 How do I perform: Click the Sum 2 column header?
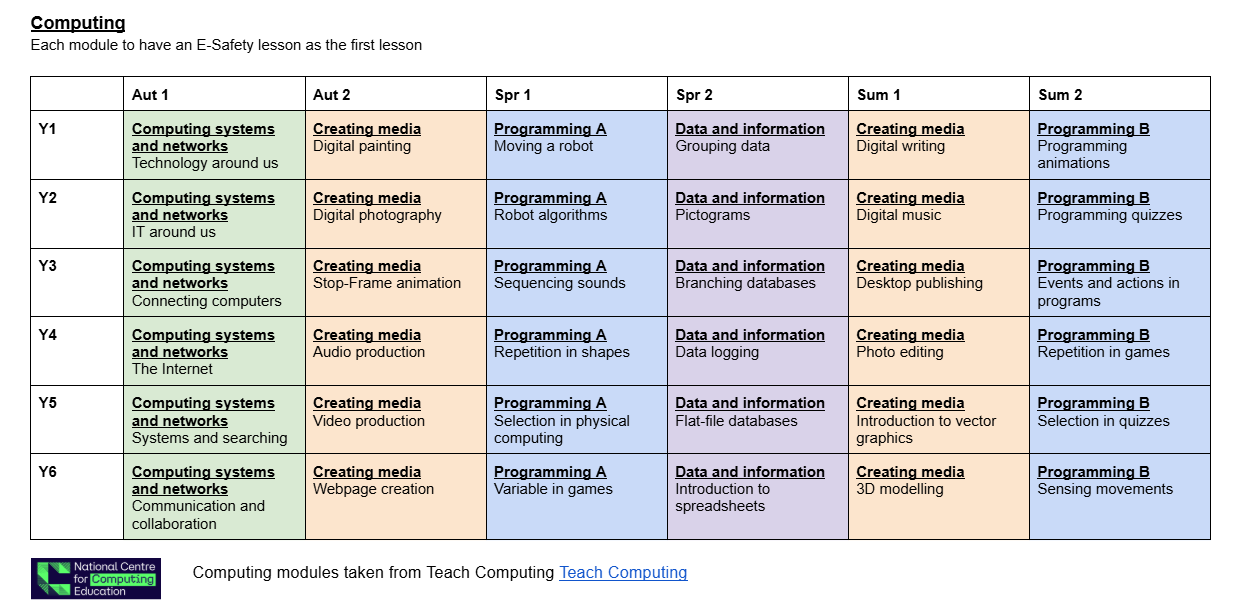coord(1060,95)
